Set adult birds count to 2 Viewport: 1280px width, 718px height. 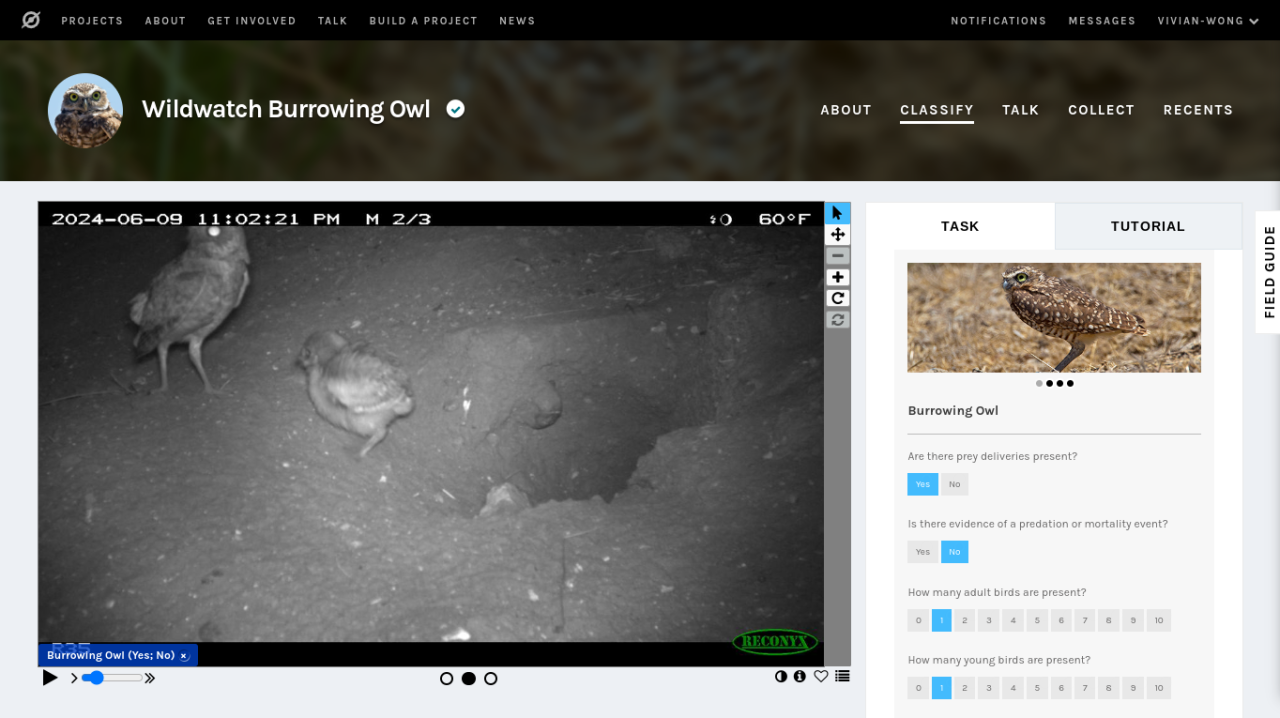pos(965,620)
